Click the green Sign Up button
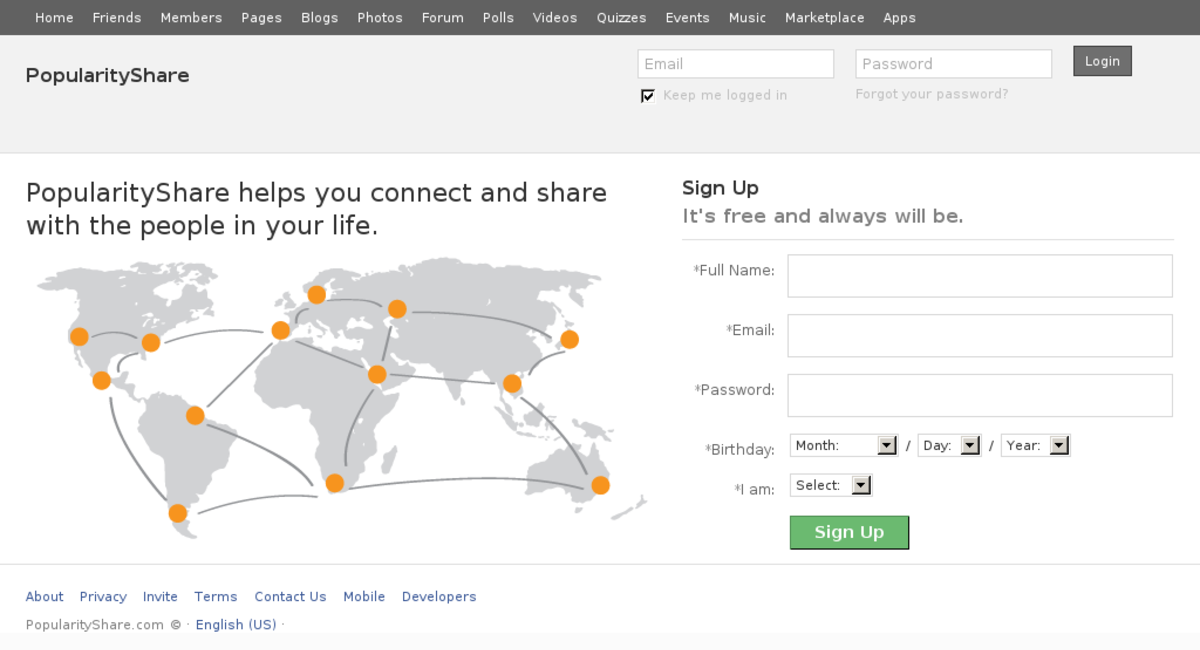 pyautogui.click(x=849, y=533)
